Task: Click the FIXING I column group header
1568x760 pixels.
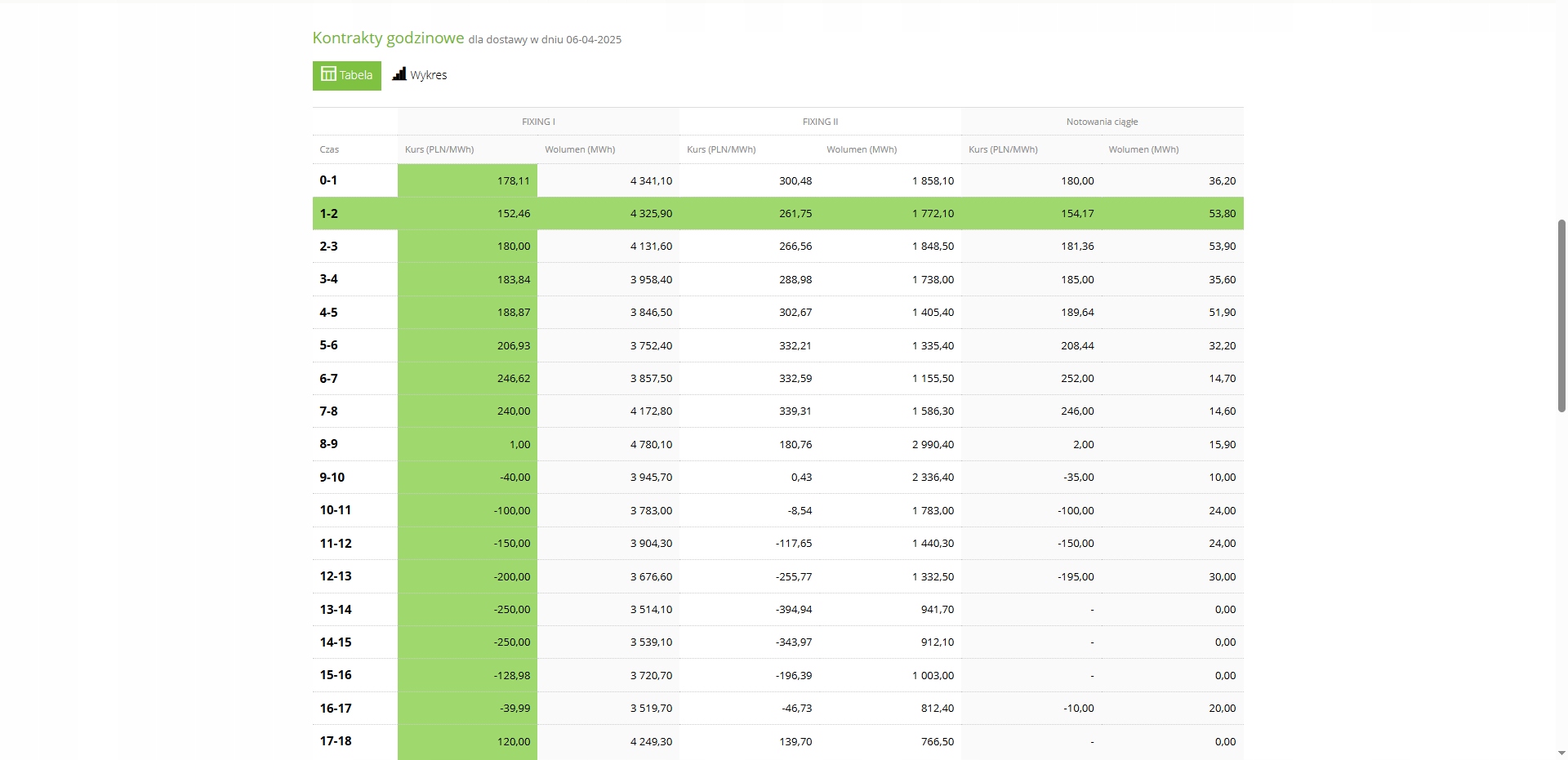Action: 538,122
